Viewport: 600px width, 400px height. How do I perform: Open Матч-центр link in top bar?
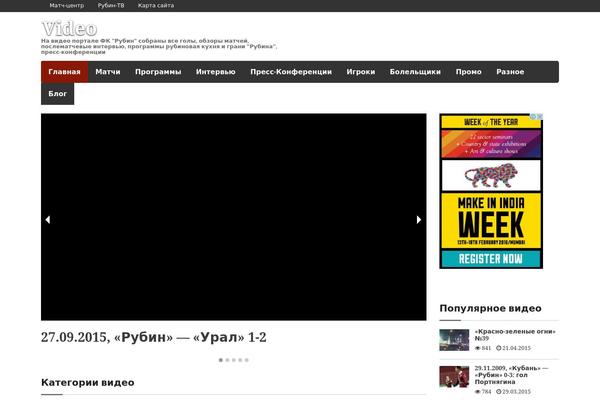67,5
